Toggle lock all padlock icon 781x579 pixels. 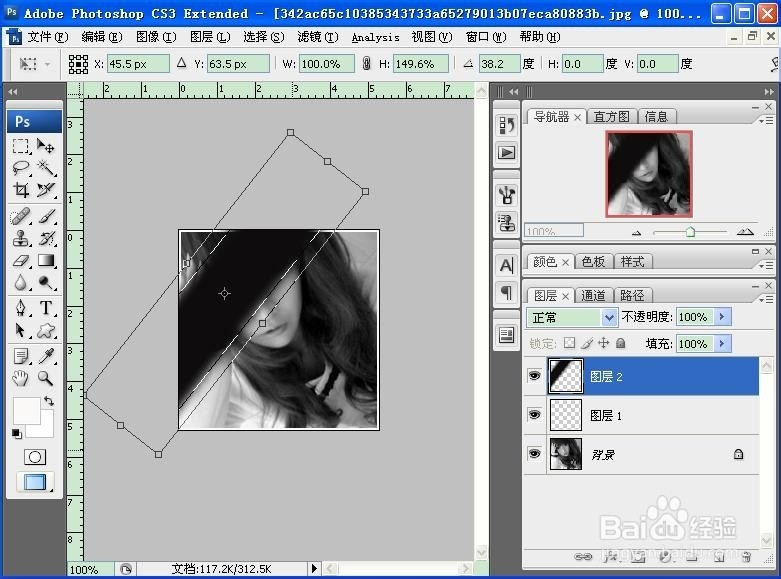pyautogui.click(x=621, y=343)
